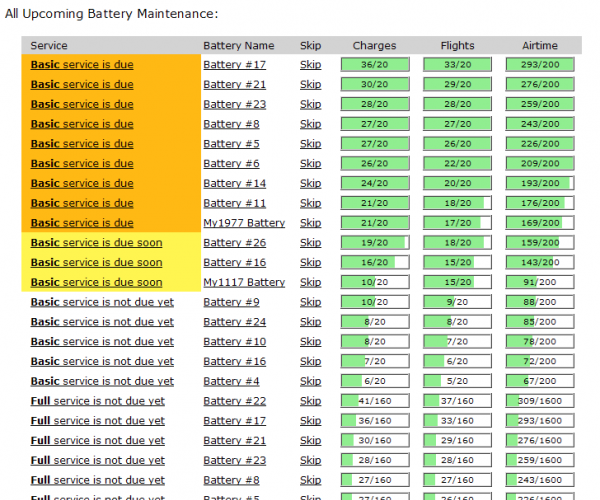This screenshot has height=500, width=600.
Task: Open 'Basic service is due' link for Battery #21
Action: point(82,85)
